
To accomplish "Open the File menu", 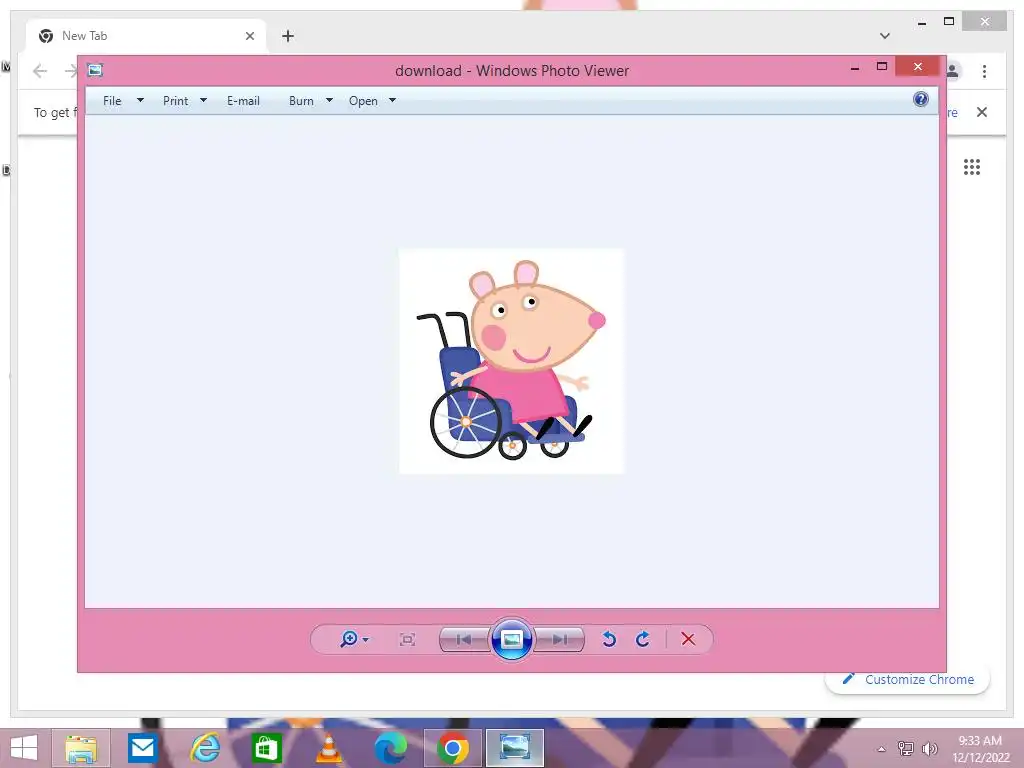I will click(x=112, y=101).
